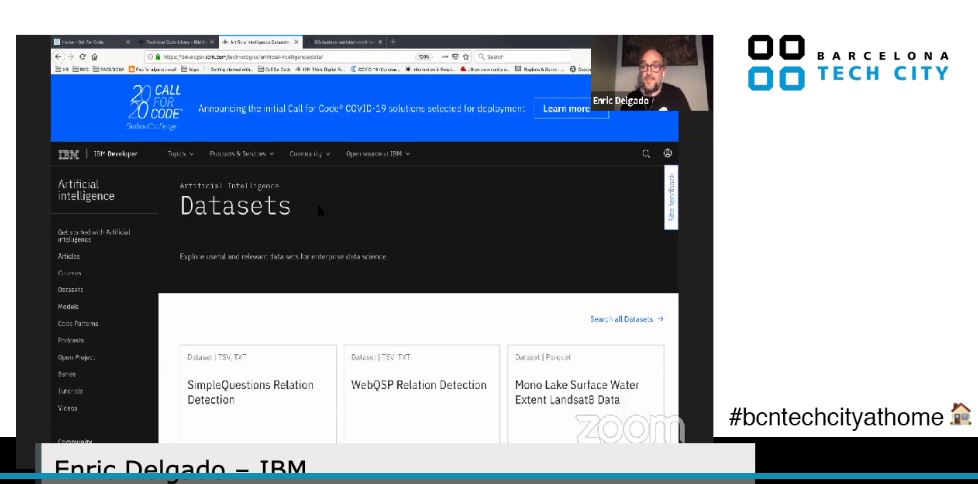Click the Call for Code bookmark in bookmarks bar
The height and width of the screenshot is (484, 978).
pos(273,69)
